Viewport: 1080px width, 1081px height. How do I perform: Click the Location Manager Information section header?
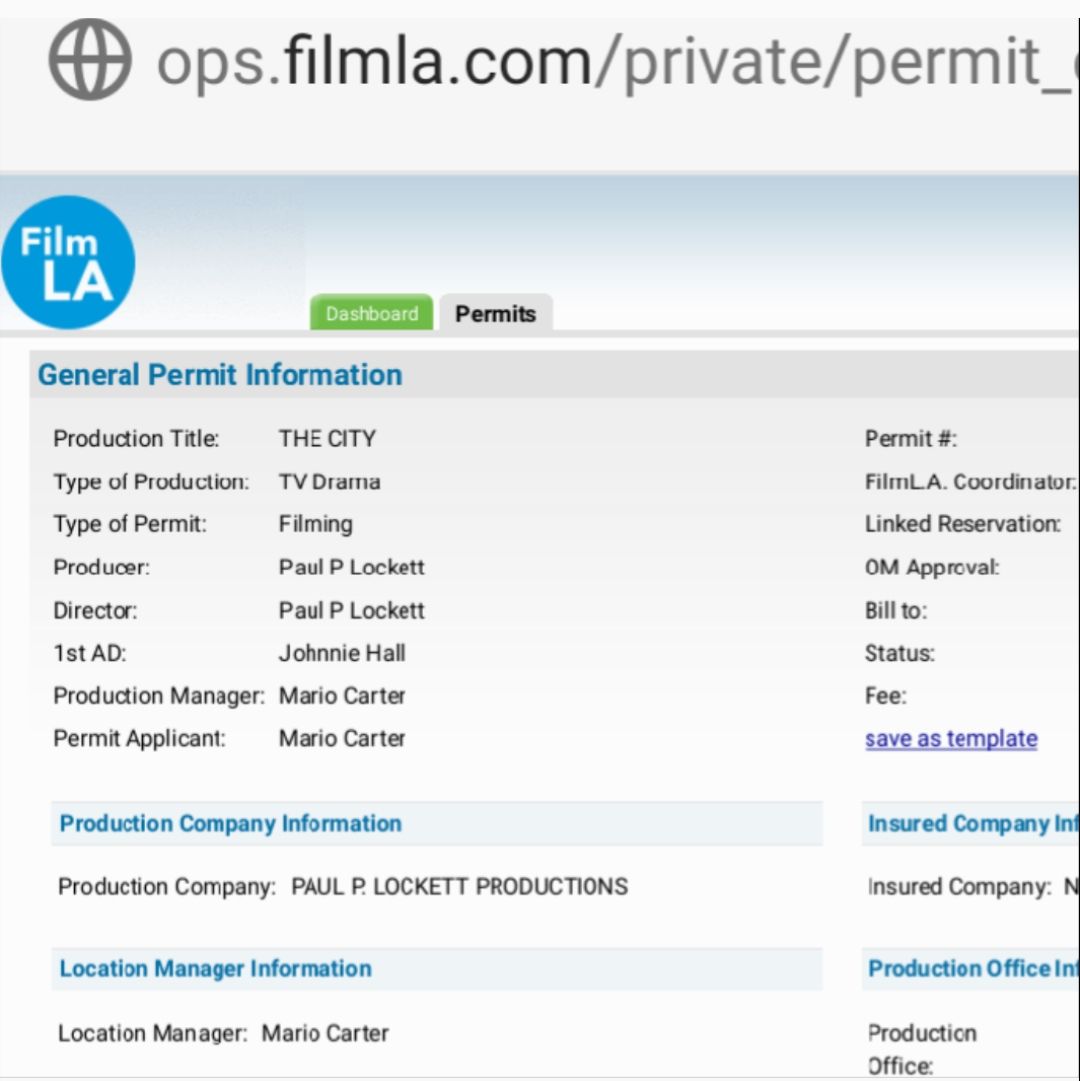215,969
